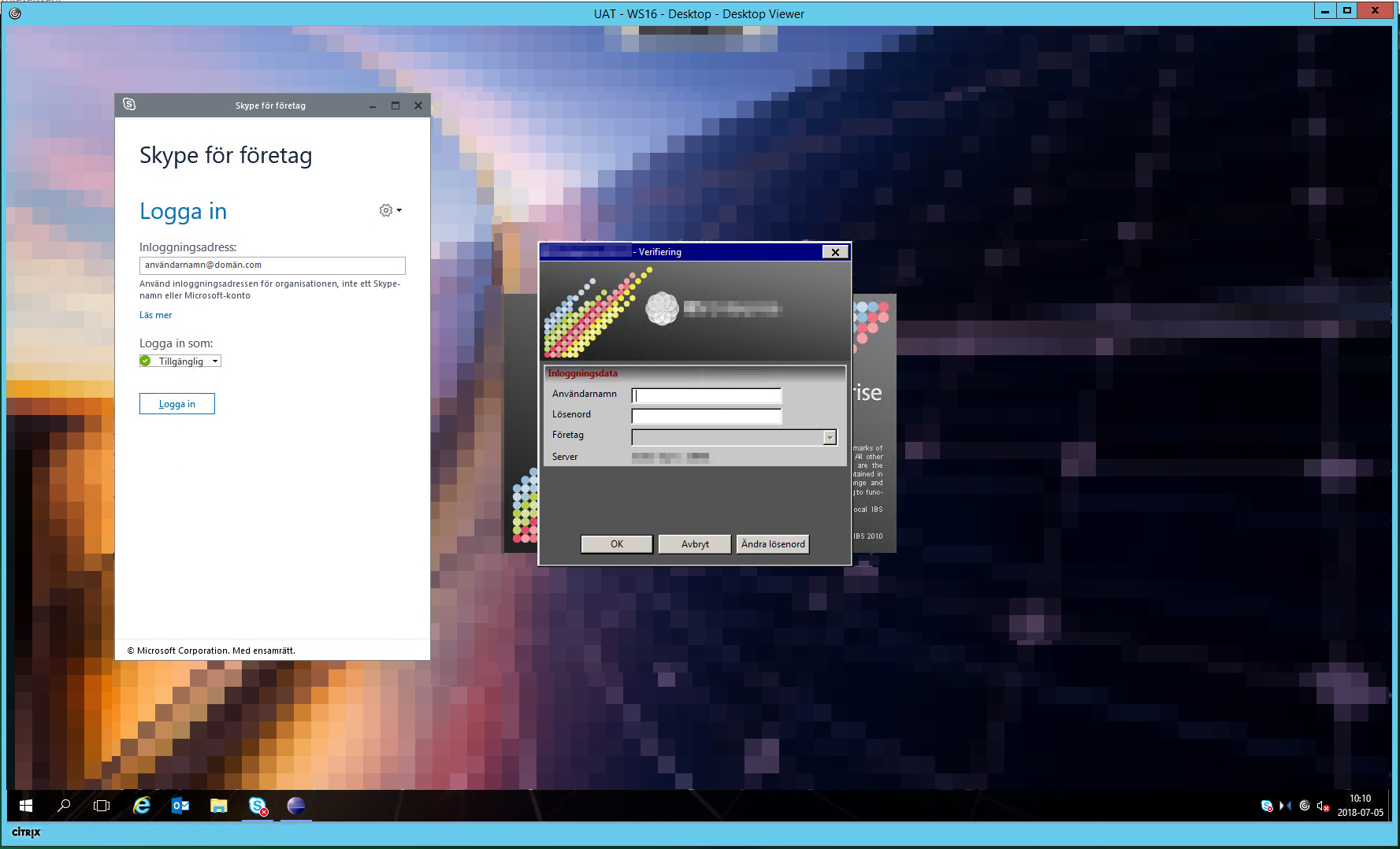Click OK in the Verifiering dialog
Viewport: 1400px width, 849px height.
616,544
